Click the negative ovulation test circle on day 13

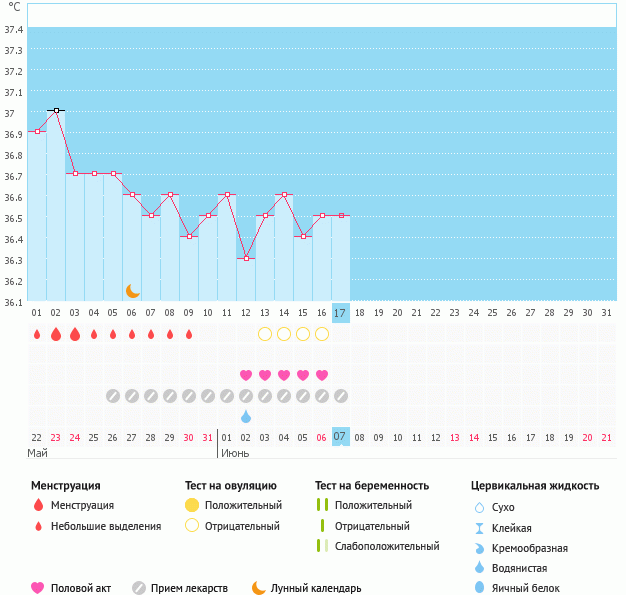pyautogui.click(x=265, y=334)
